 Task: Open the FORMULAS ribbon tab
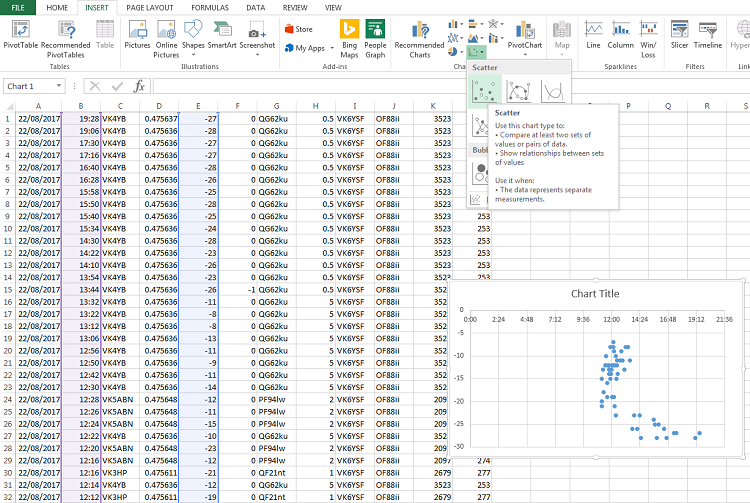pyautogui.click(x=212, y=7)
